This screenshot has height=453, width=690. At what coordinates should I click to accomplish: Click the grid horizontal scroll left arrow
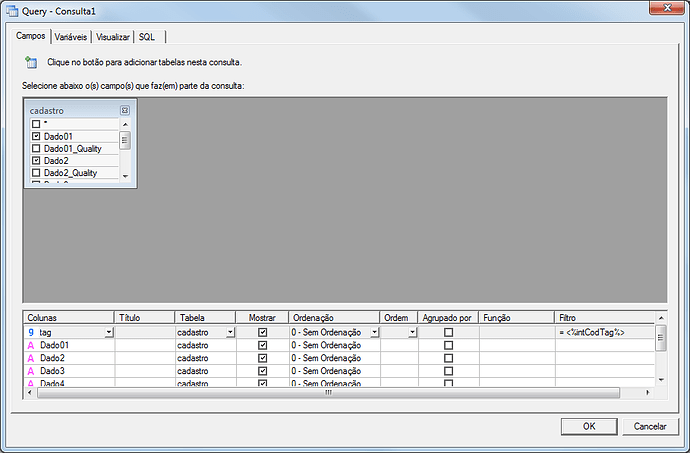(29, 392)
